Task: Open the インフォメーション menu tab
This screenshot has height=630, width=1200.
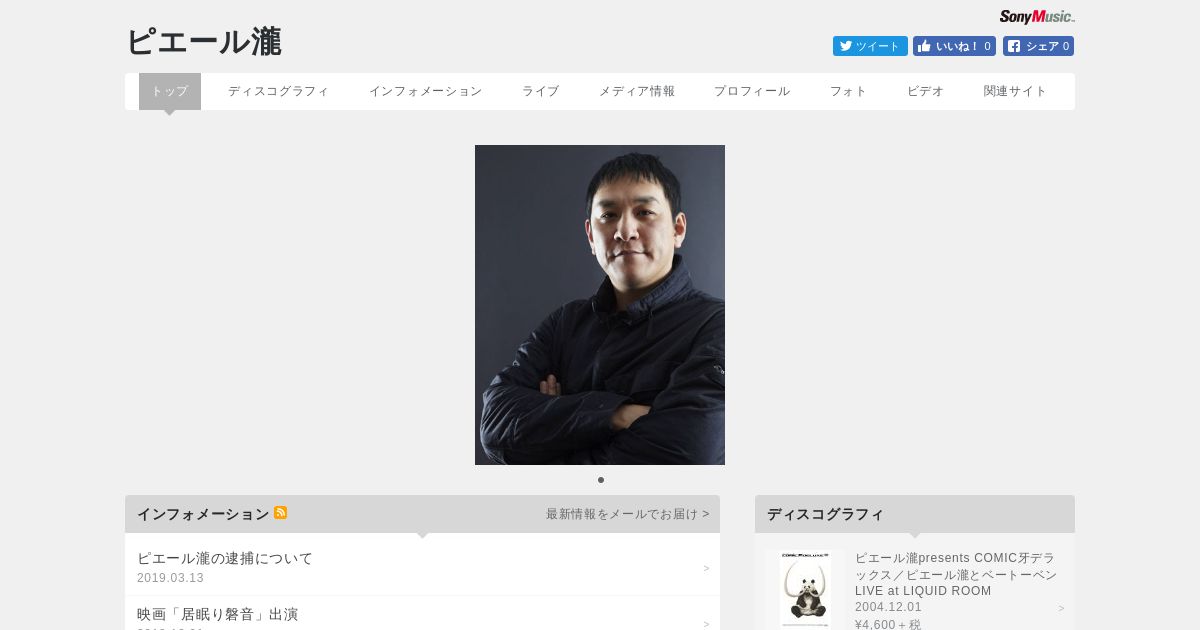Action: [x=425, y=91]
